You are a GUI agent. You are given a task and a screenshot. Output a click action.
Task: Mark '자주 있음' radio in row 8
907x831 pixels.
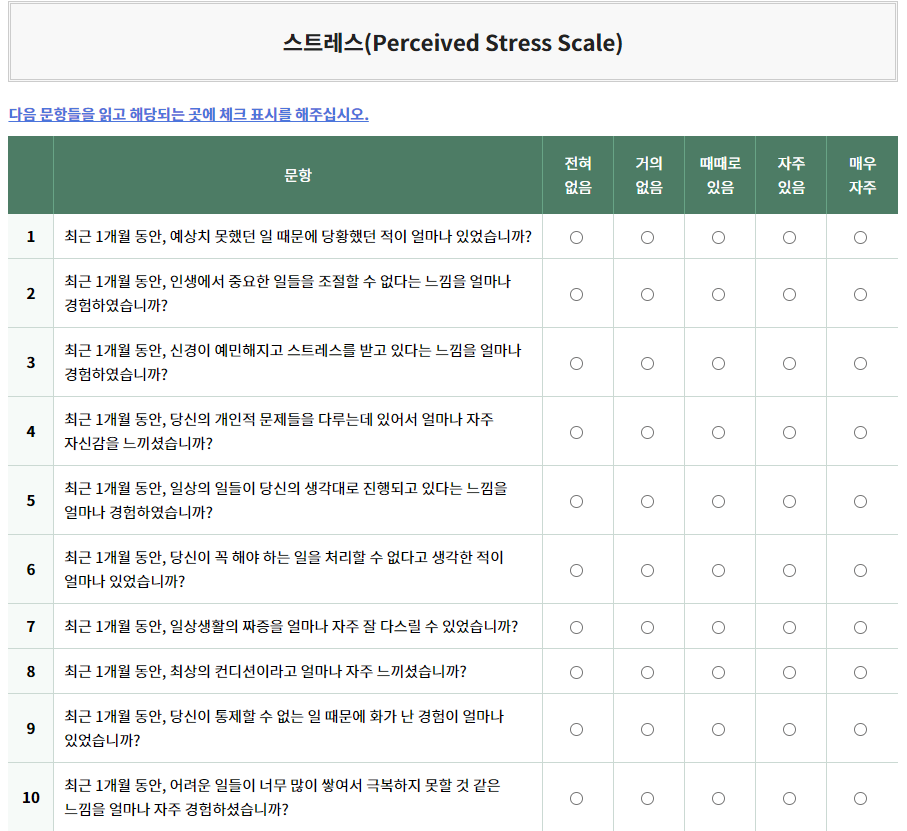pyautogui.click(x=790, y=673)
